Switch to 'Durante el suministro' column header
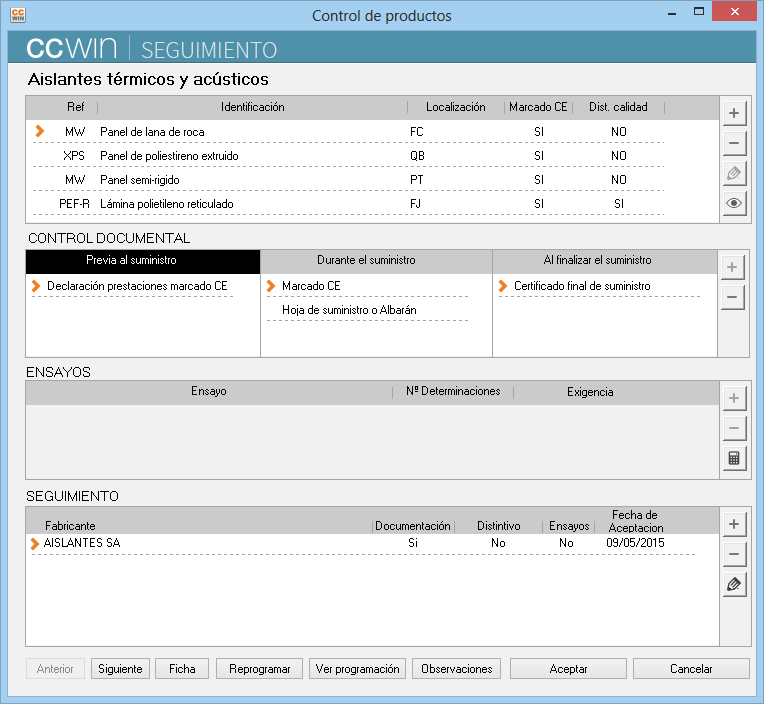The image size is (764, 704). click(x=375, y=260)
